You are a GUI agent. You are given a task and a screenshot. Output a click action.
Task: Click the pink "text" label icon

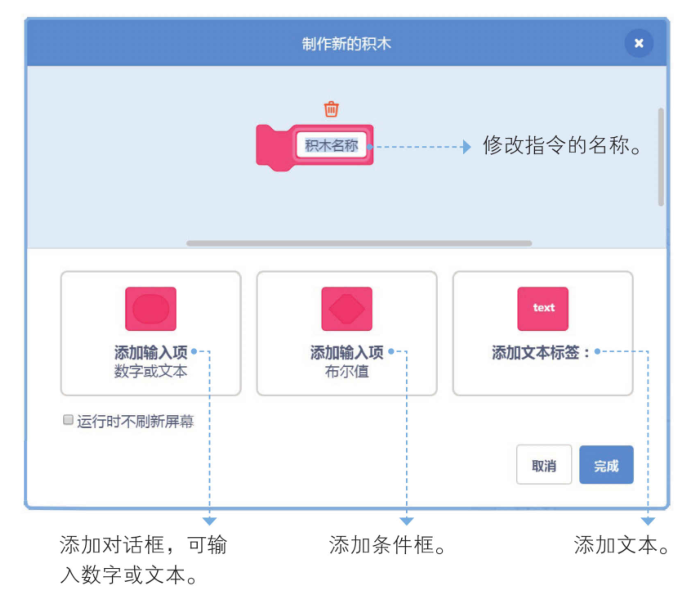542,309
